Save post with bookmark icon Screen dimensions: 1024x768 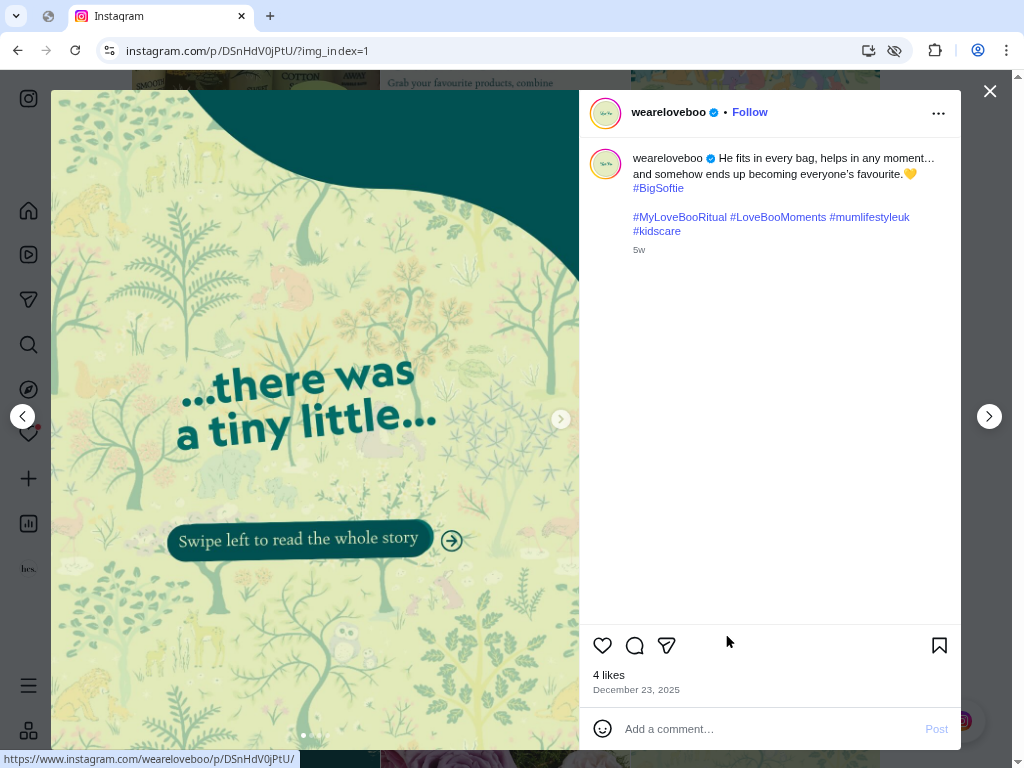(x=939, y=646)
